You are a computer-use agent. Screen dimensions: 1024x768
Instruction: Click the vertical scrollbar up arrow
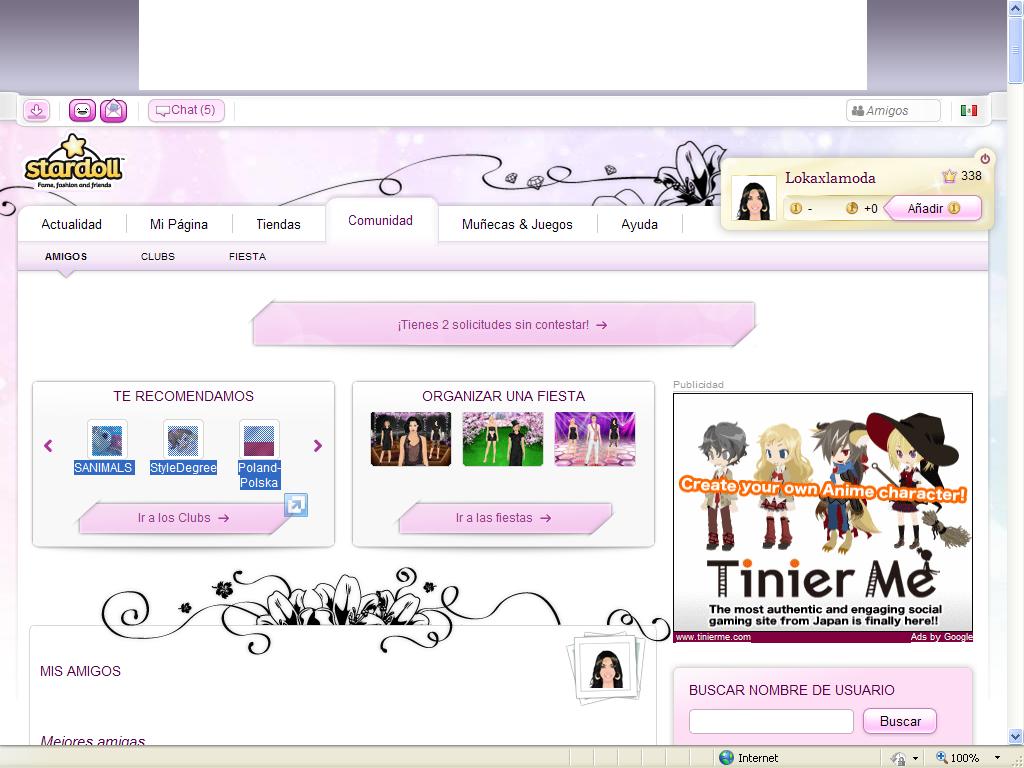tap(1016, 6)
